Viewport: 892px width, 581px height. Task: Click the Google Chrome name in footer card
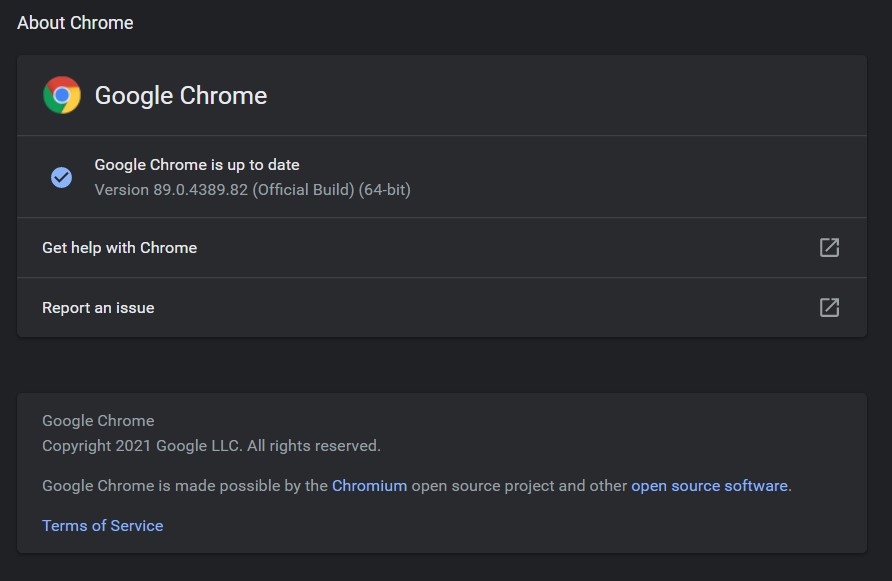pyautogui.click(x=98, y=421)
